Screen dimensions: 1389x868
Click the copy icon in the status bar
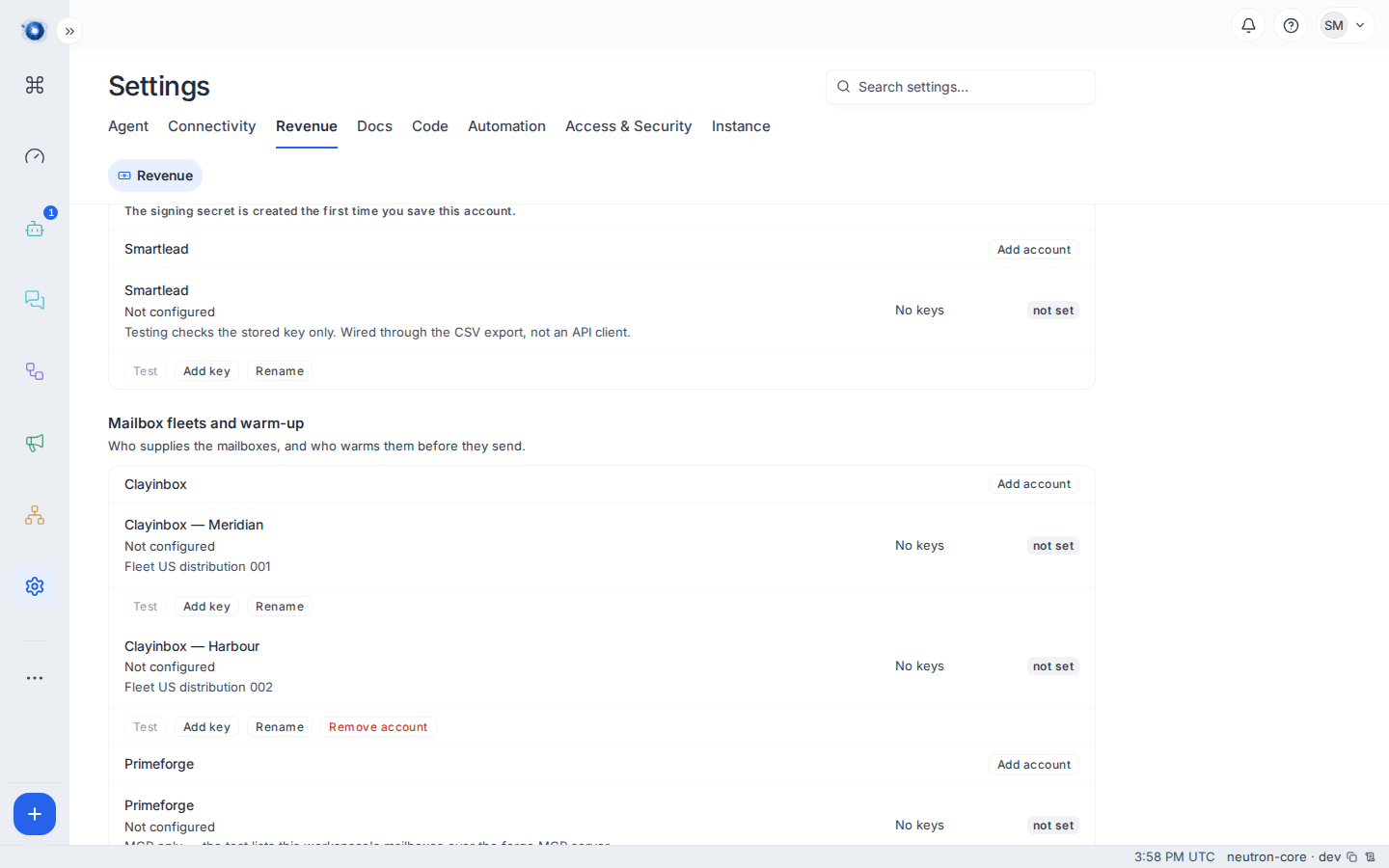(1352, 857)
